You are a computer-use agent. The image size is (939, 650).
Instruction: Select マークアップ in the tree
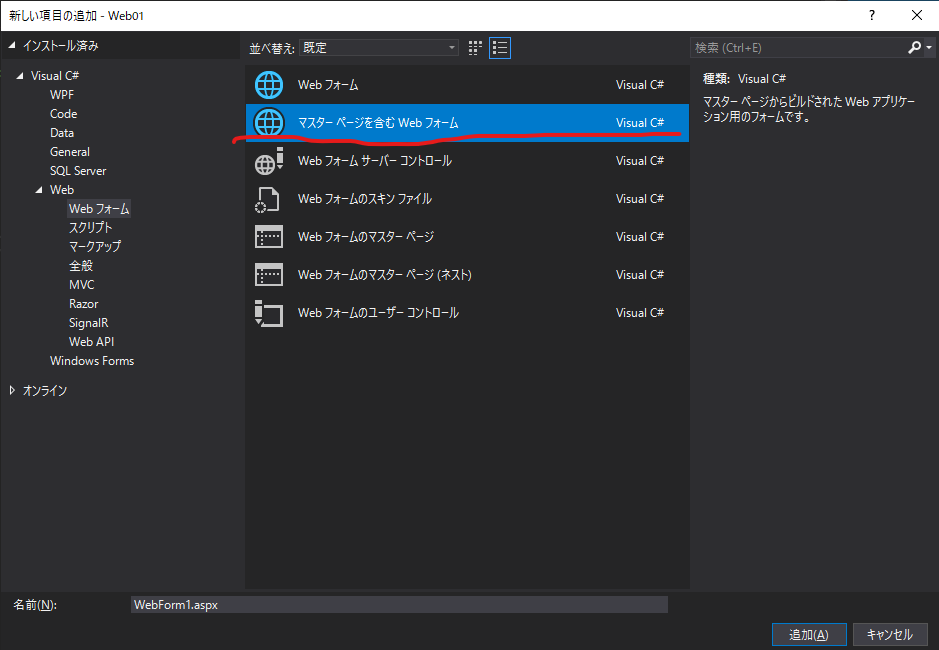(x=95, y=246)
